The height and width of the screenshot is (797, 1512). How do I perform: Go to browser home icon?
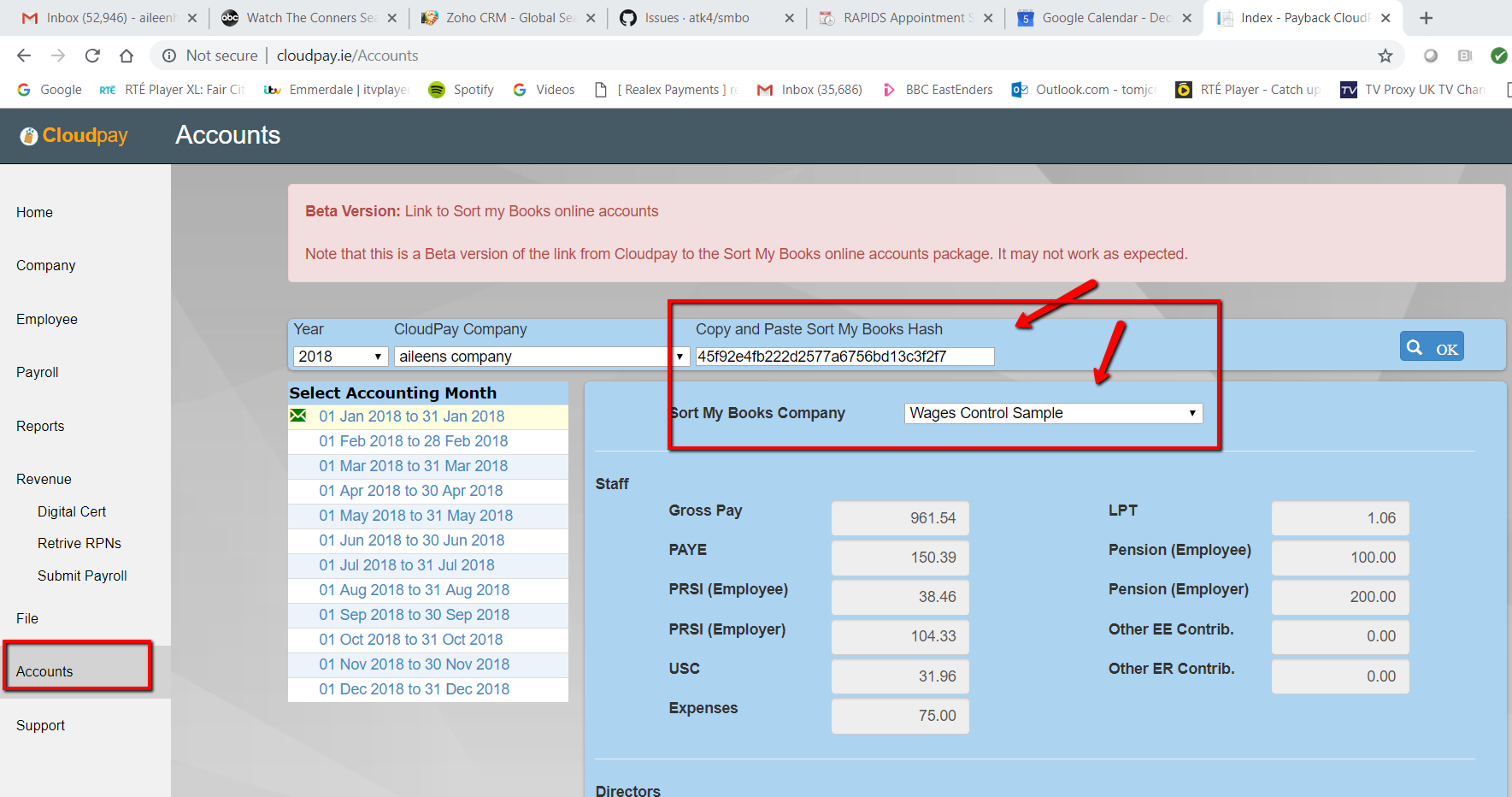[x=126, y=56]
